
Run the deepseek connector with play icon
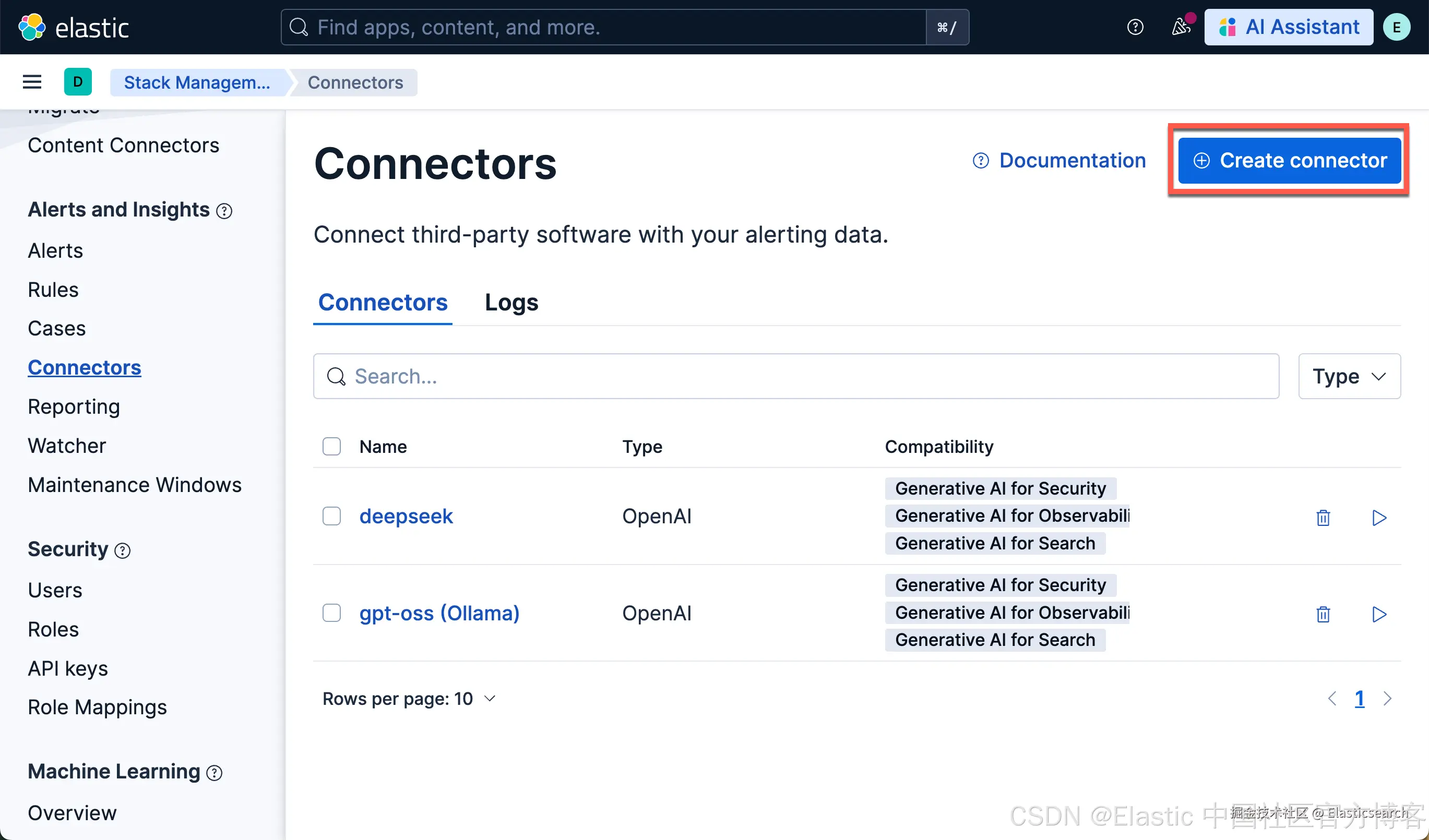coord(1379,518)
